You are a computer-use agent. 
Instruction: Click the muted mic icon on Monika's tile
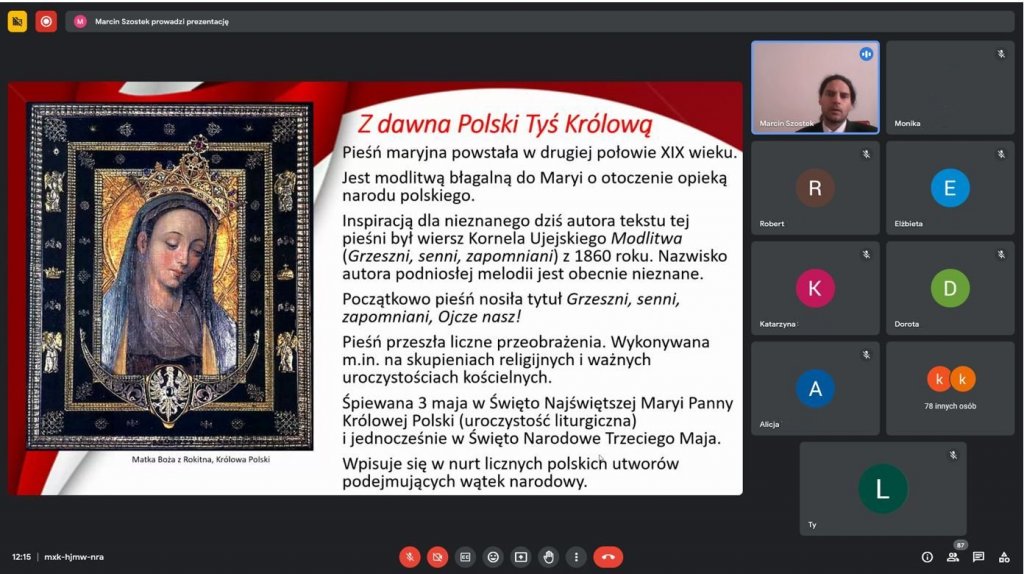point(1000,54)
